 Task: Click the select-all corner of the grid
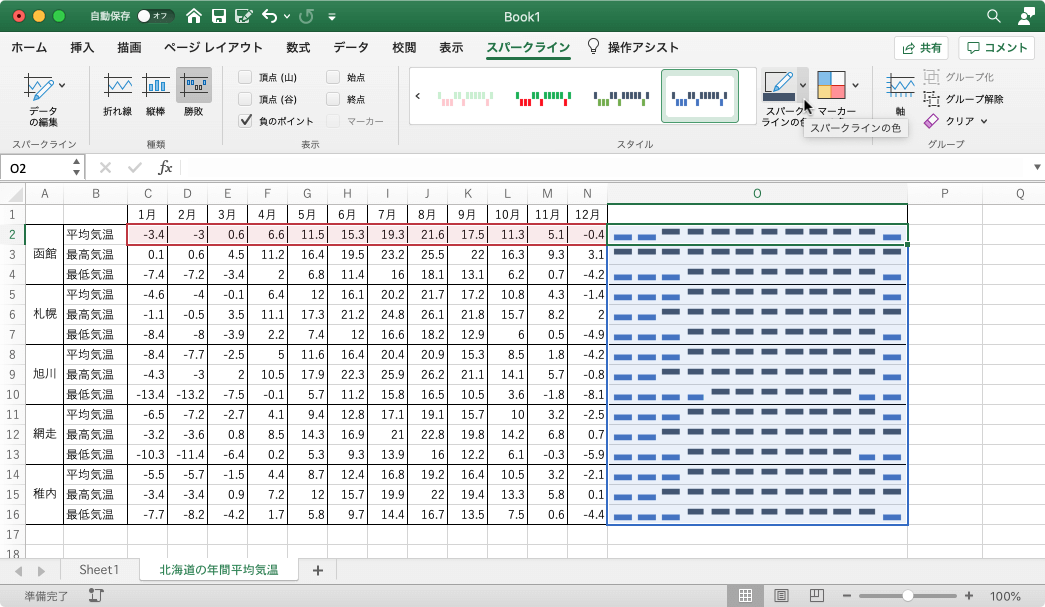[13, 194]
